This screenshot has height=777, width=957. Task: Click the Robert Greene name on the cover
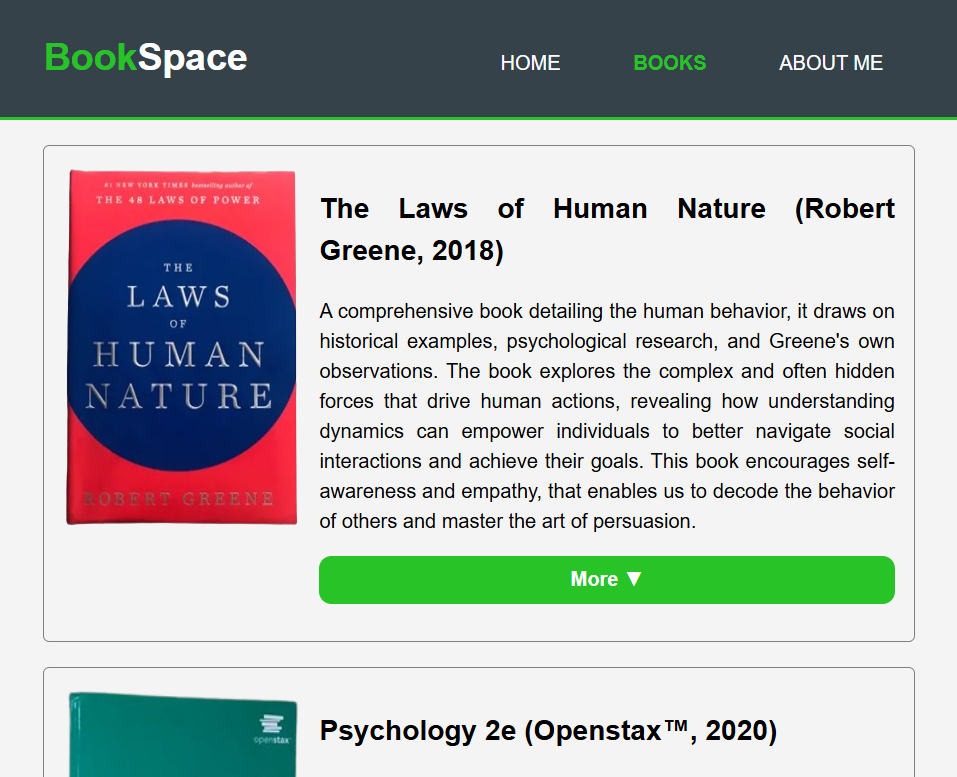coord(178,498)
